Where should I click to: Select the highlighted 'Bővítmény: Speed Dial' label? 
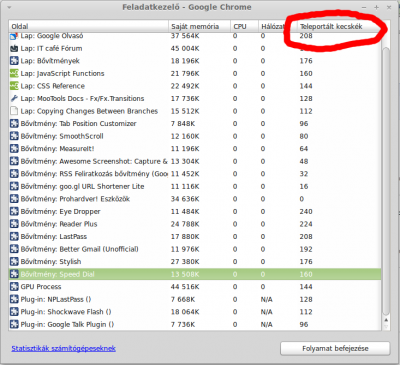coord(57,274)
